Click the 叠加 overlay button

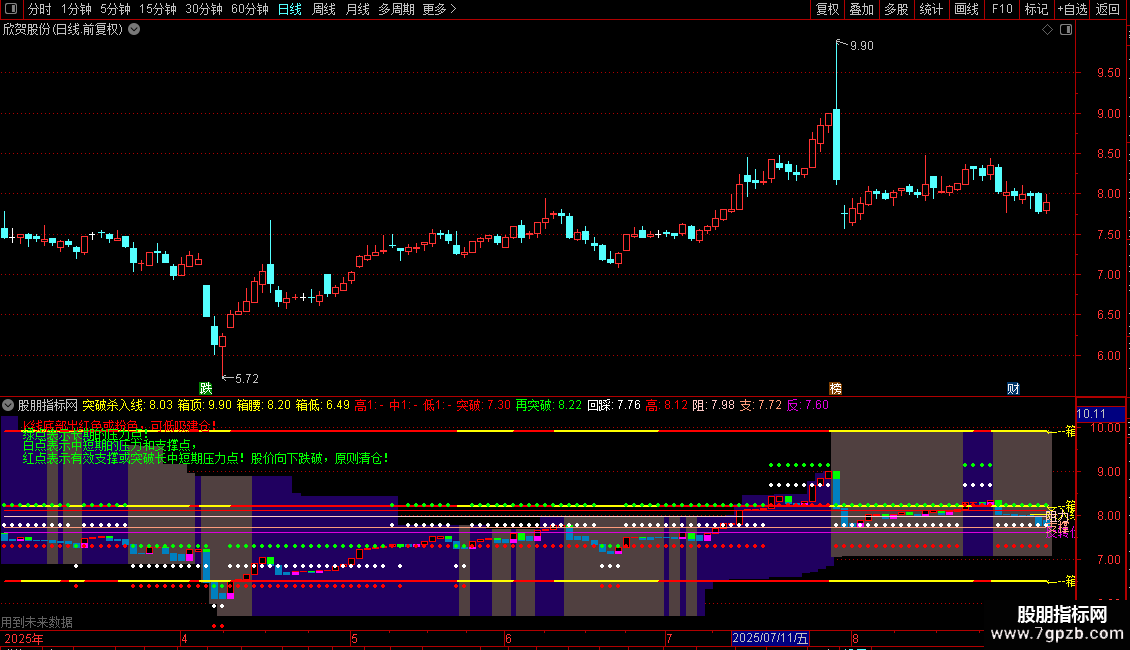point(861,9)
